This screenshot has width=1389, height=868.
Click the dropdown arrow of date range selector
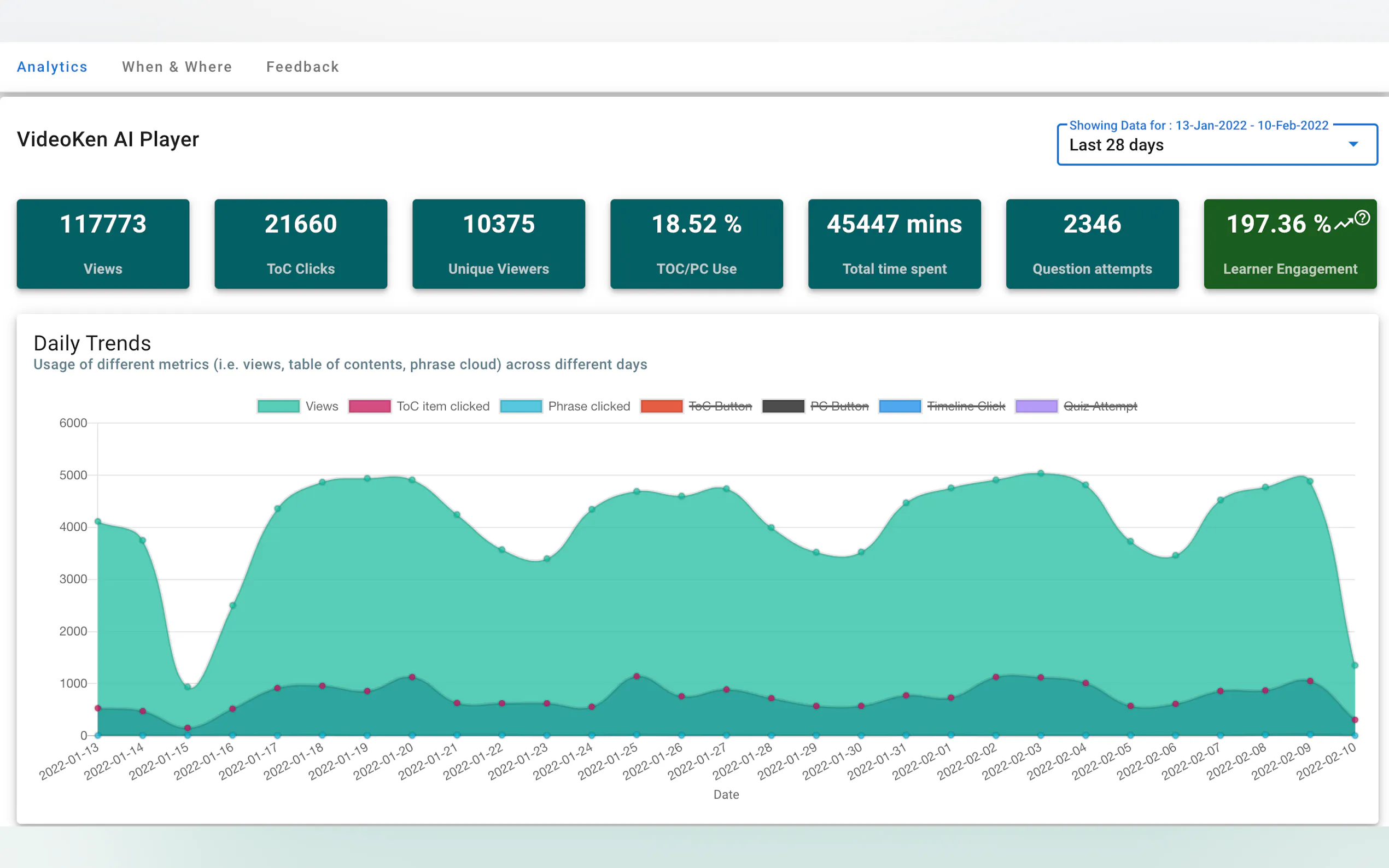pos(1353,144)
